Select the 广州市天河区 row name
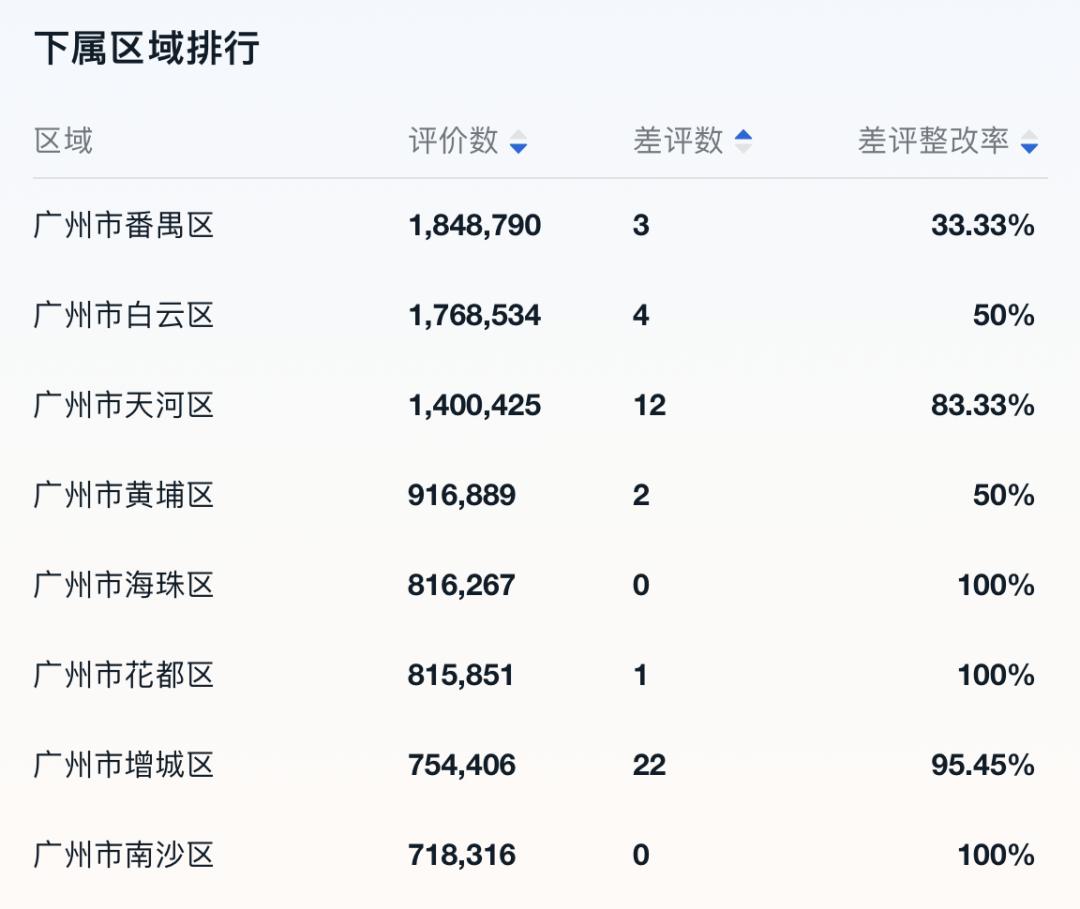 (124, 405)
